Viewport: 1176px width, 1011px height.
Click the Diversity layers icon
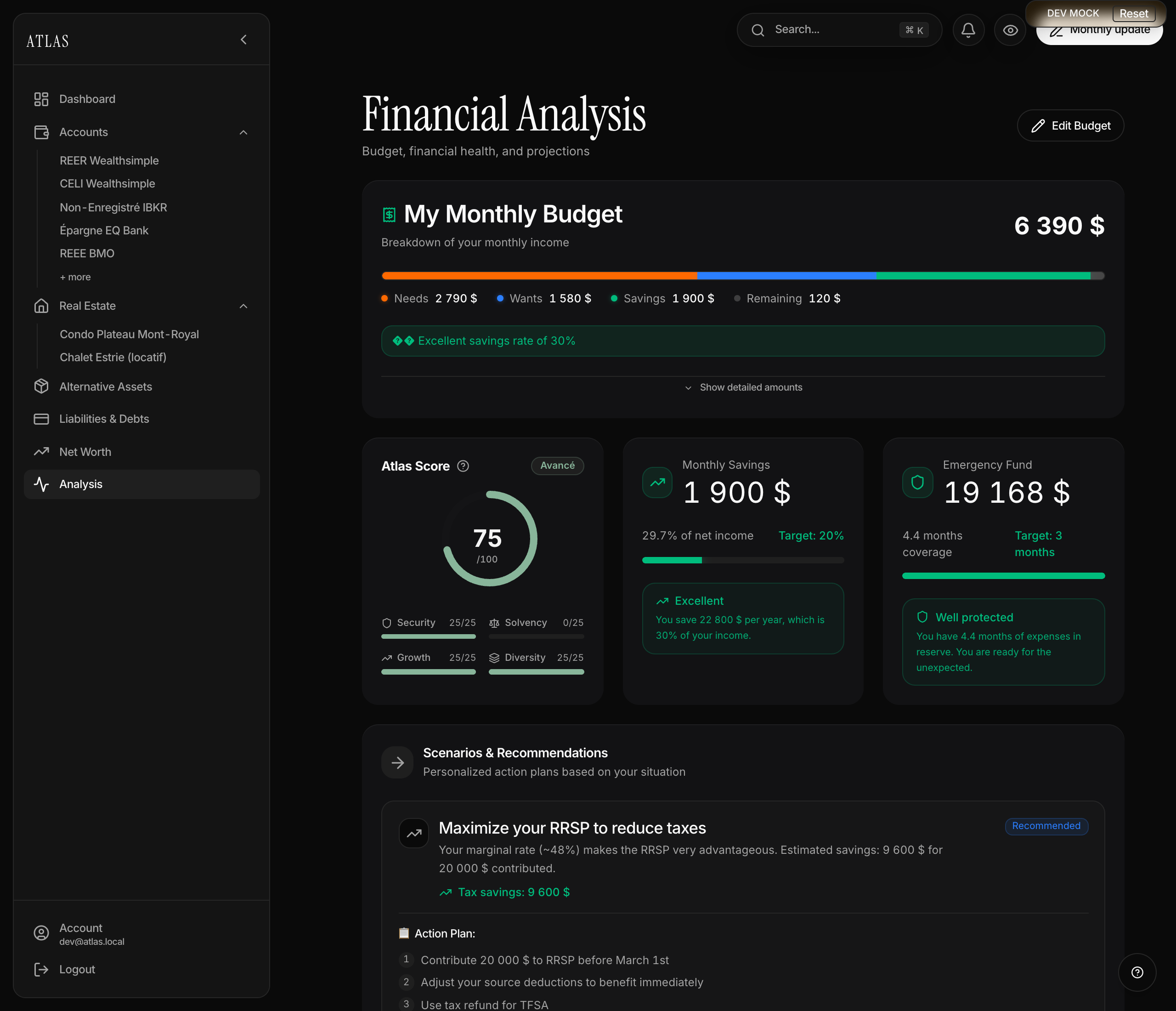coord(494,658)
